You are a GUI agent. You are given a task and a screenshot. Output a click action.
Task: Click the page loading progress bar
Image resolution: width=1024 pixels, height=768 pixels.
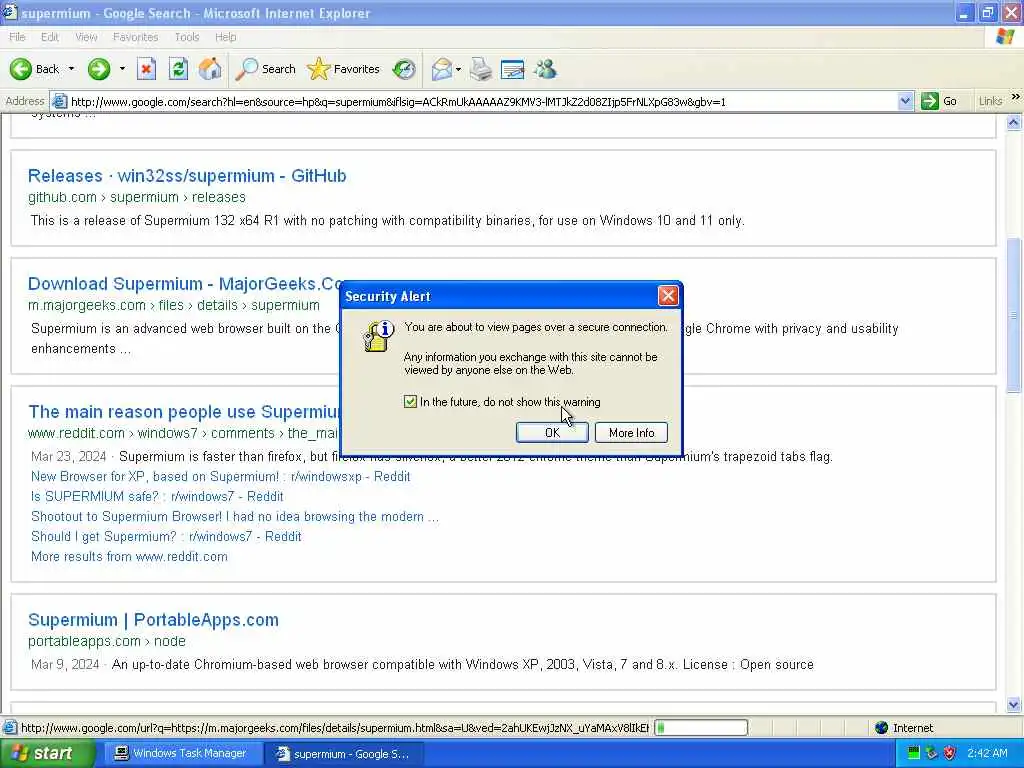[701, 728]
